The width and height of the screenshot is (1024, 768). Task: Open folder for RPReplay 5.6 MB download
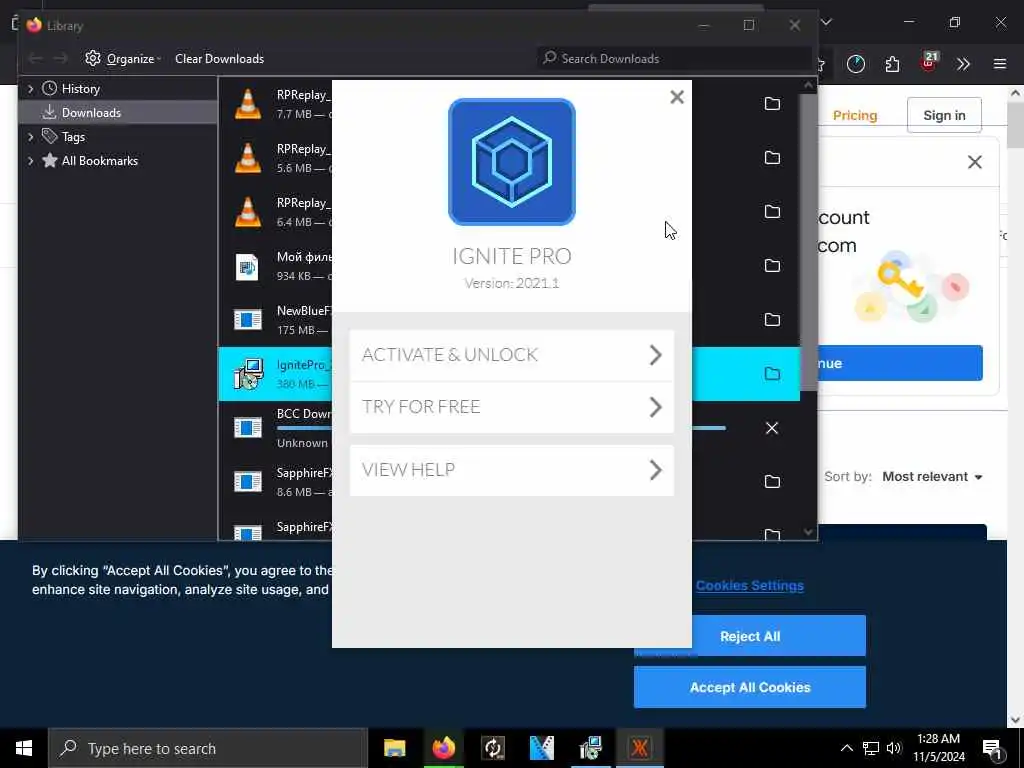coord(772,157)
